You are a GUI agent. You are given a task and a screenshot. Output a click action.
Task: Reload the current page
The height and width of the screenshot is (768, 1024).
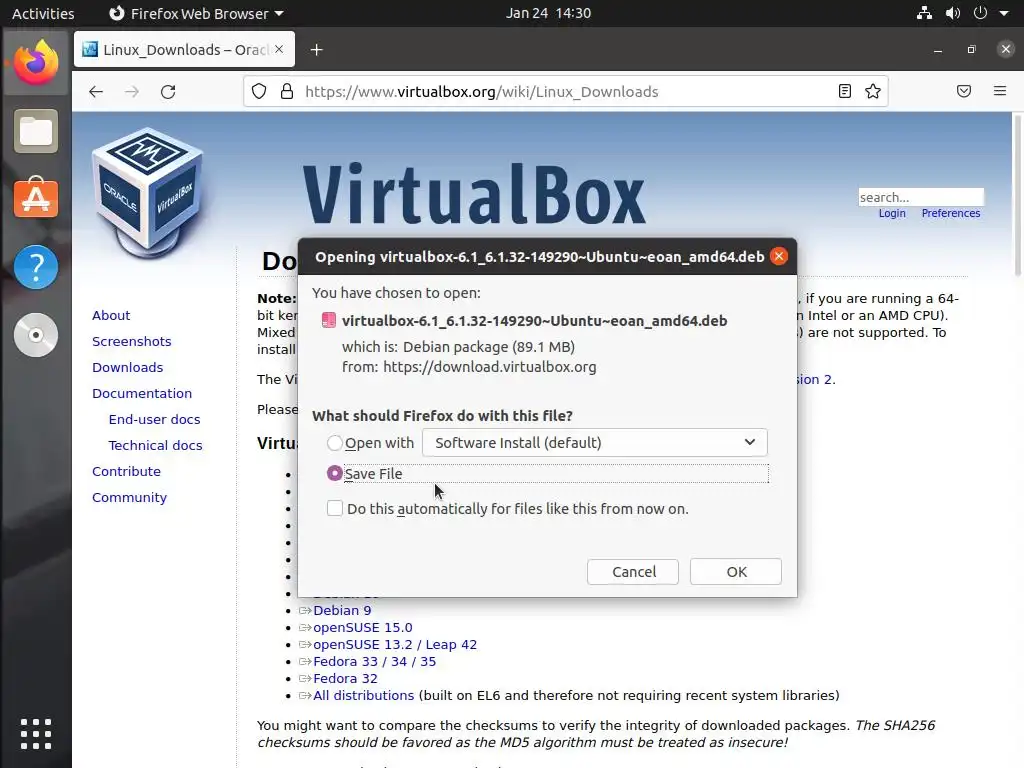point(168,91)
